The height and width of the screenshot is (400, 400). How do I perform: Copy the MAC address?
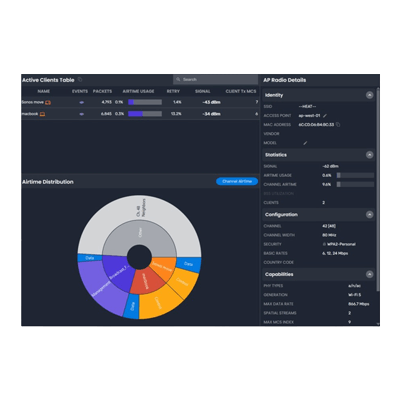point(338,125)
